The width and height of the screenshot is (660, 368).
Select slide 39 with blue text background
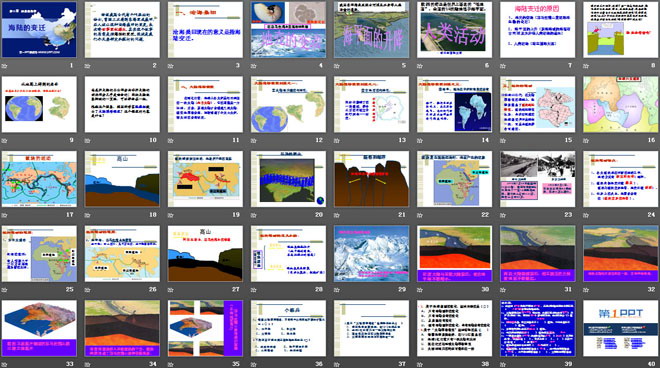(x=538, y=328)
